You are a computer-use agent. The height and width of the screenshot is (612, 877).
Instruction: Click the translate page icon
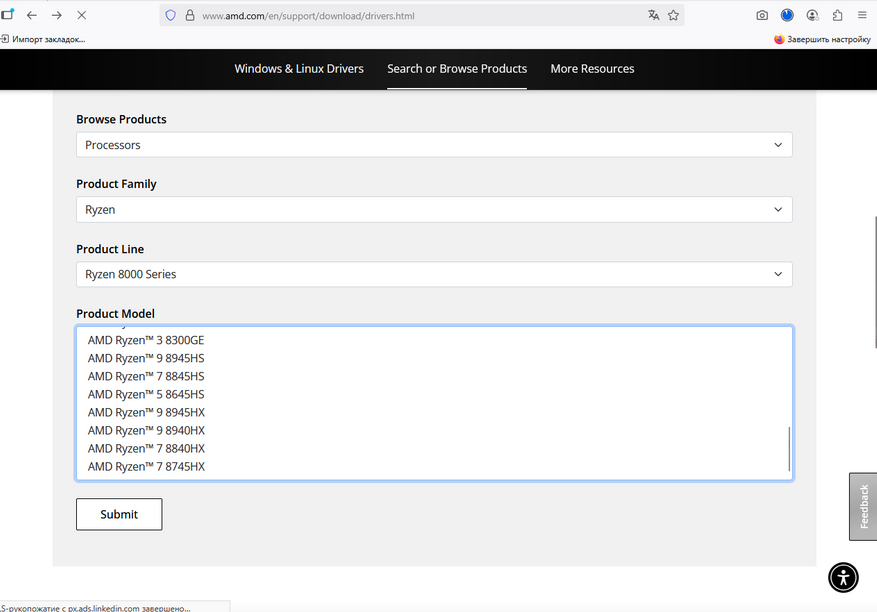(654, 15)
